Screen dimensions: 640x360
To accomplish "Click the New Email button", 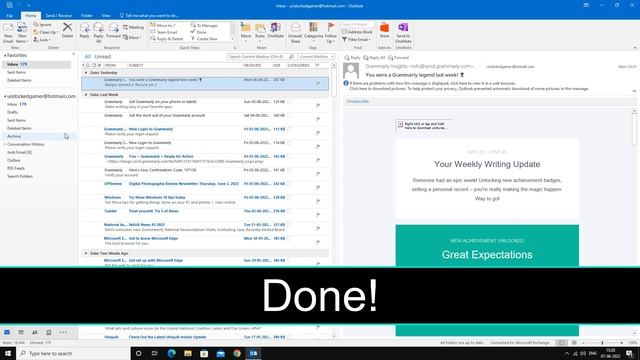I will pos(8,33).
